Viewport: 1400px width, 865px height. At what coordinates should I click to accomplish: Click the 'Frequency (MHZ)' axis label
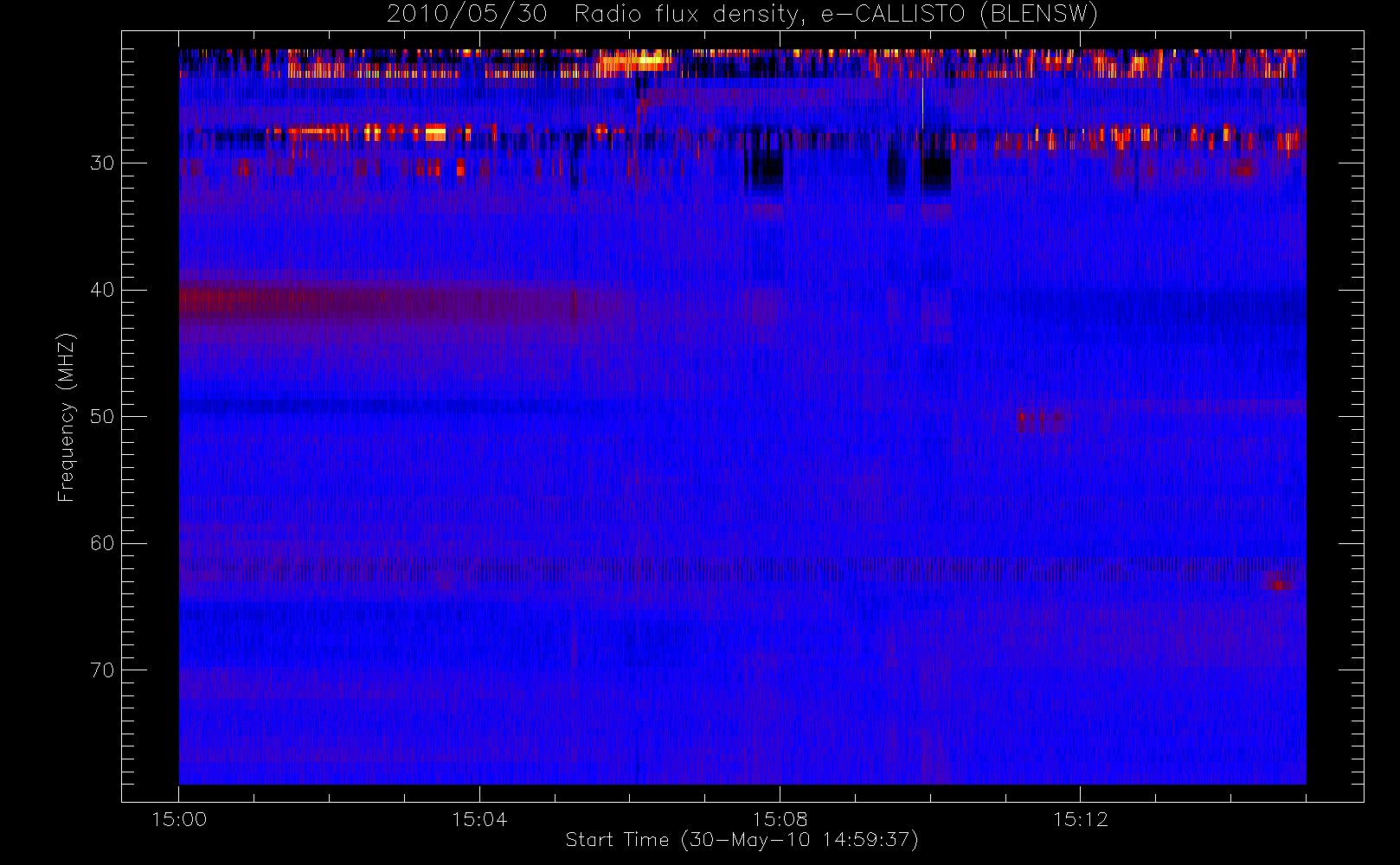click(x=66, y=417)
